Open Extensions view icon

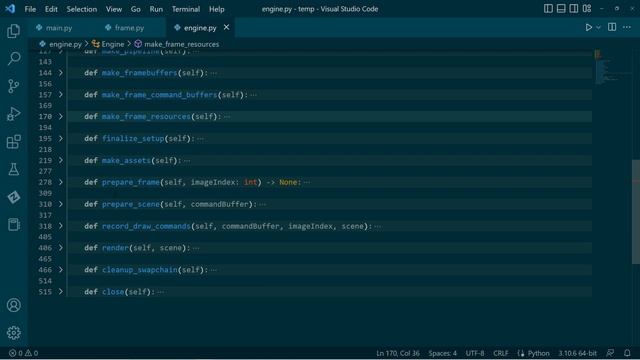tap(13, 142)
